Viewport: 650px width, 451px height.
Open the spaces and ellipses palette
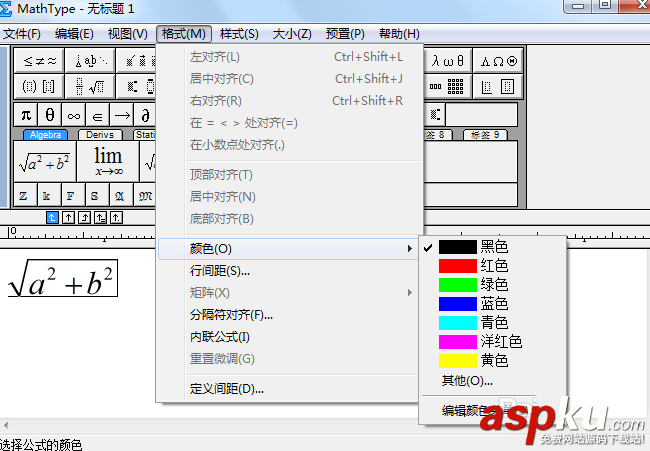click(x=90, y=61)
